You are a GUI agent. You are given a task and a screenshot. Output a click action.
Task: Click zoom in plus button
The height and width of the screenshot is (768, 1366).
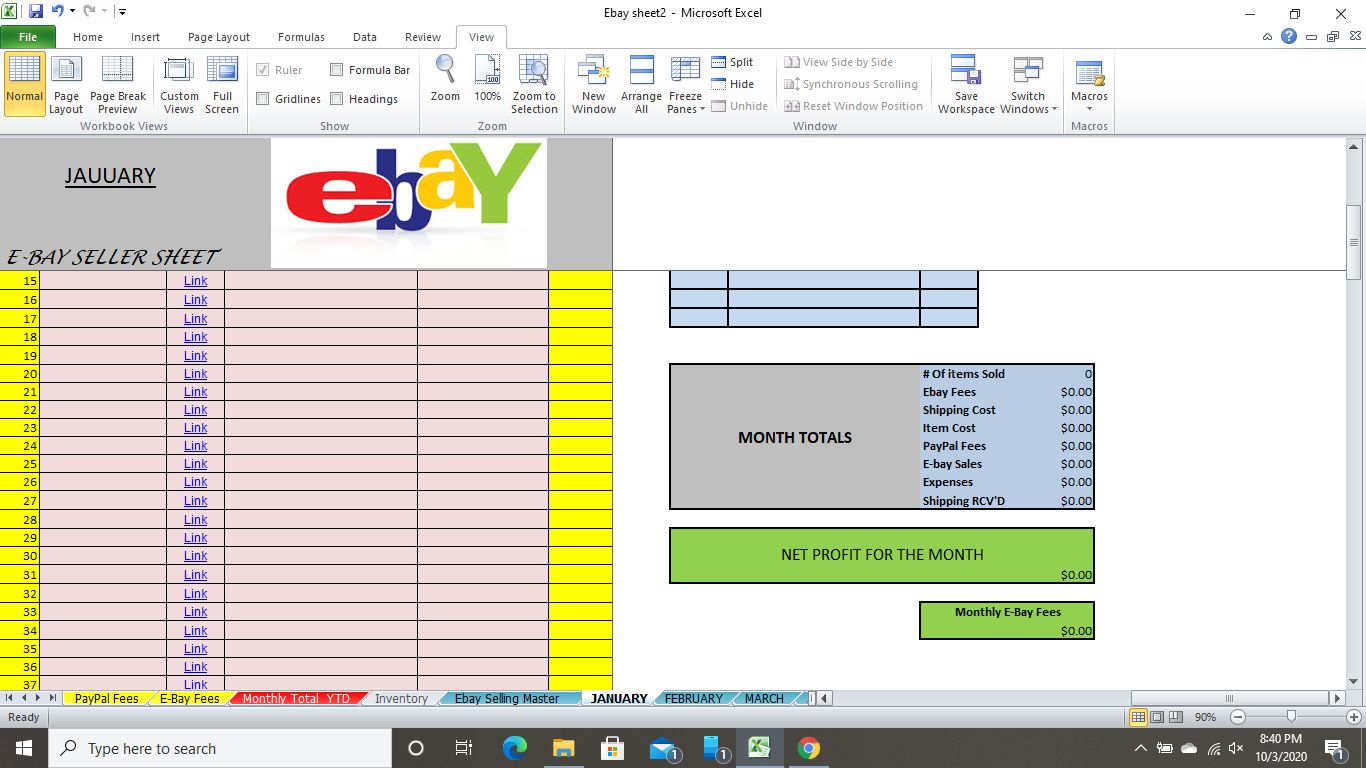point(1354,717)
